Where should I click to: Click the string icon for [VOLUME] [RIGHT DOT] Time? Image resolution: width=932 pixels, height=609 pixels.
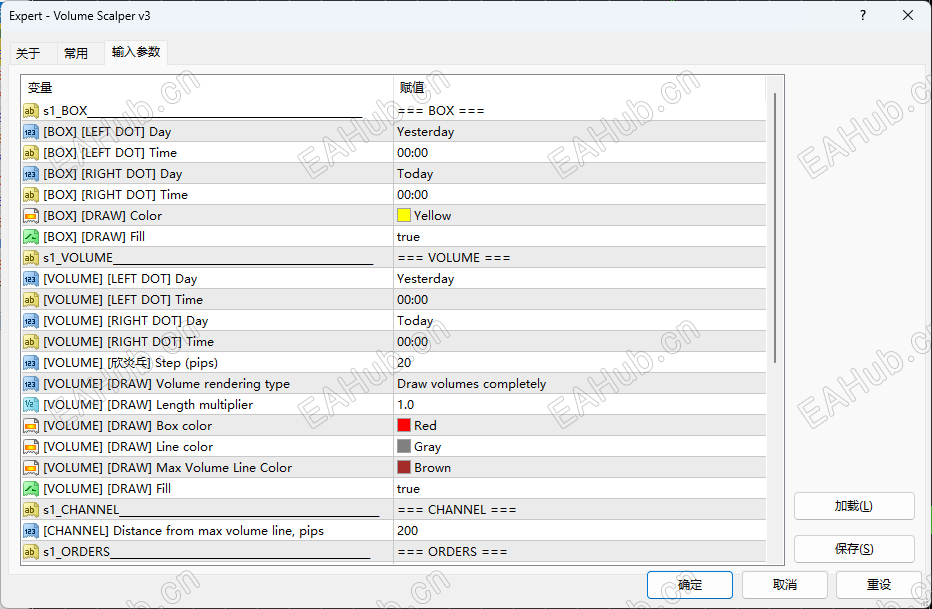(x=31, y=342)
